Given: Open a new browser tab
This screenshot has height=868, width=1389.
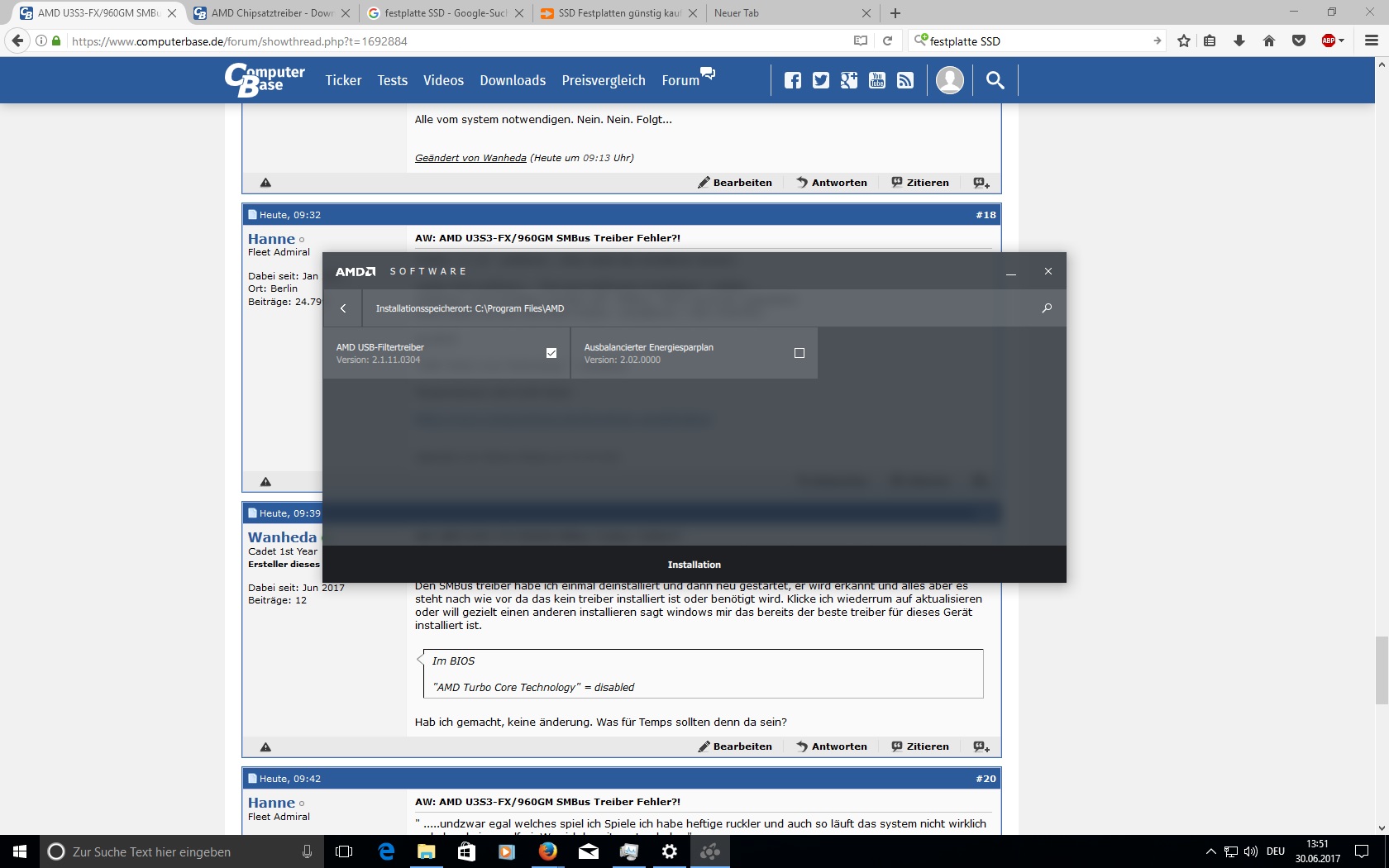Looking at the screenshot, I should pyautogui.click(x=895, y=13).
